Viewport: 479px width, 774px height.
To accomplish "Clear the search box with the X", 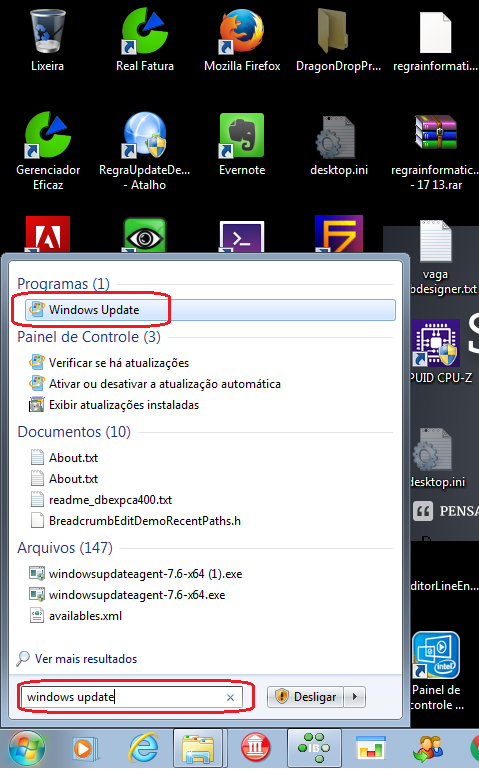I will (x=230, y=697).
